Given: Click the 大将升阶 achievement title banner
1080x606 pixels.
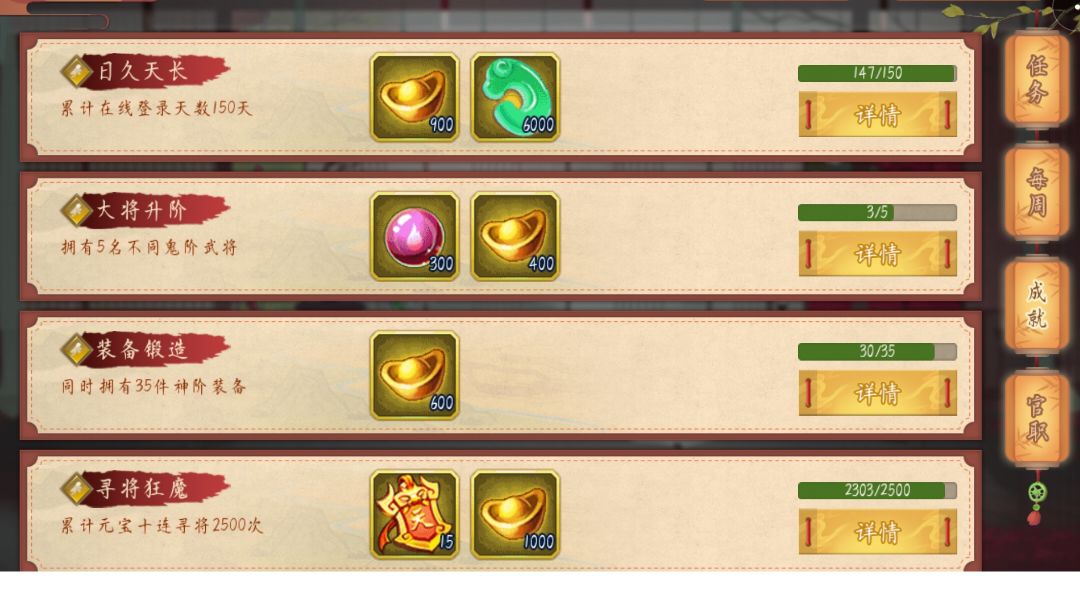Looking at the screenshot, I should [145, 210].
